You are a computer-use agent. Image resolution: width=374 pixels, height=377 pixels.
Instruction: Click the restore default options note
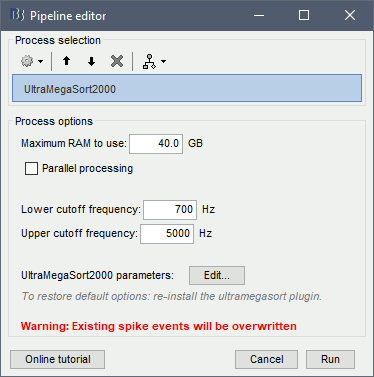172,296
